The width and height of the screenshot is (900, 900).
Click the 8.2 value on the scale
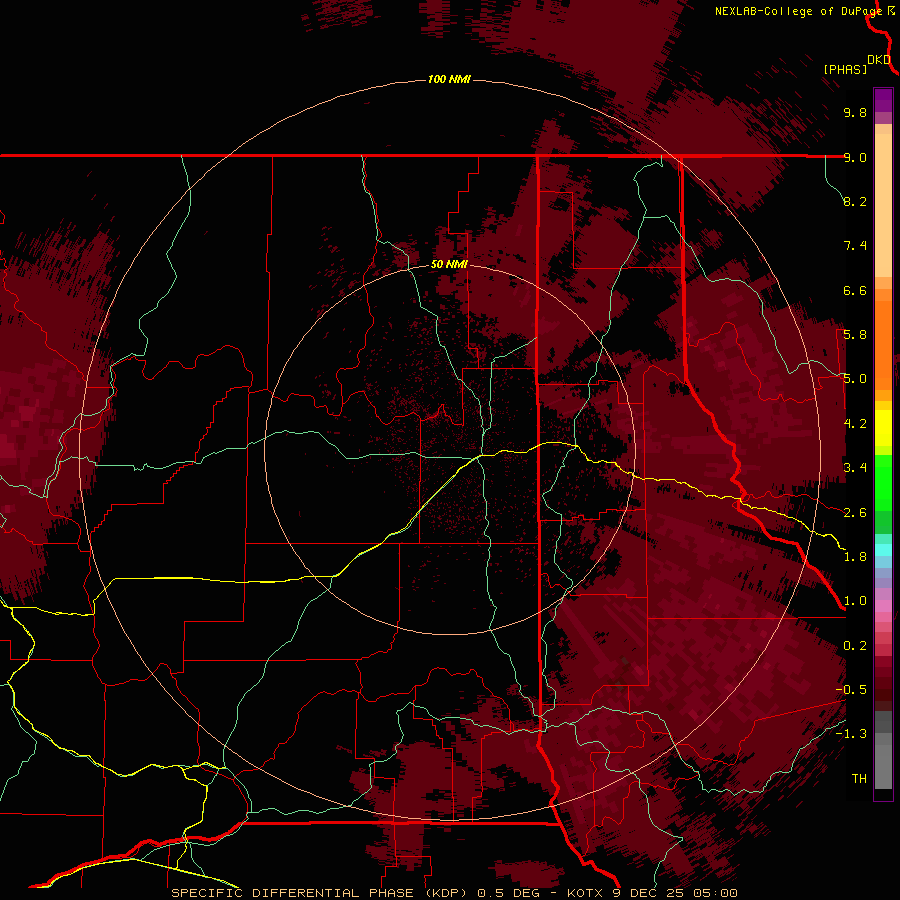(x=855, y=201)
